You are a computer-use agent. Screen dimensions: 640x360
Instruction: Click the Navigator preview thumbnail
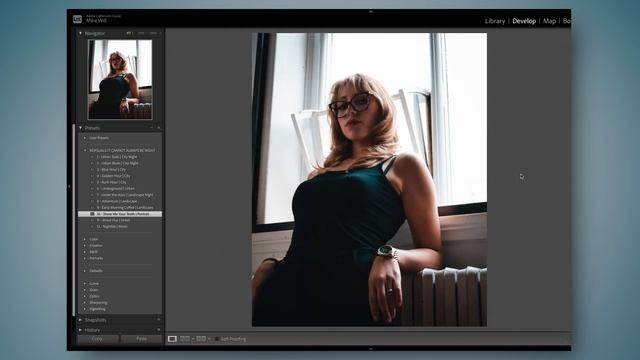tap(120, 79)
